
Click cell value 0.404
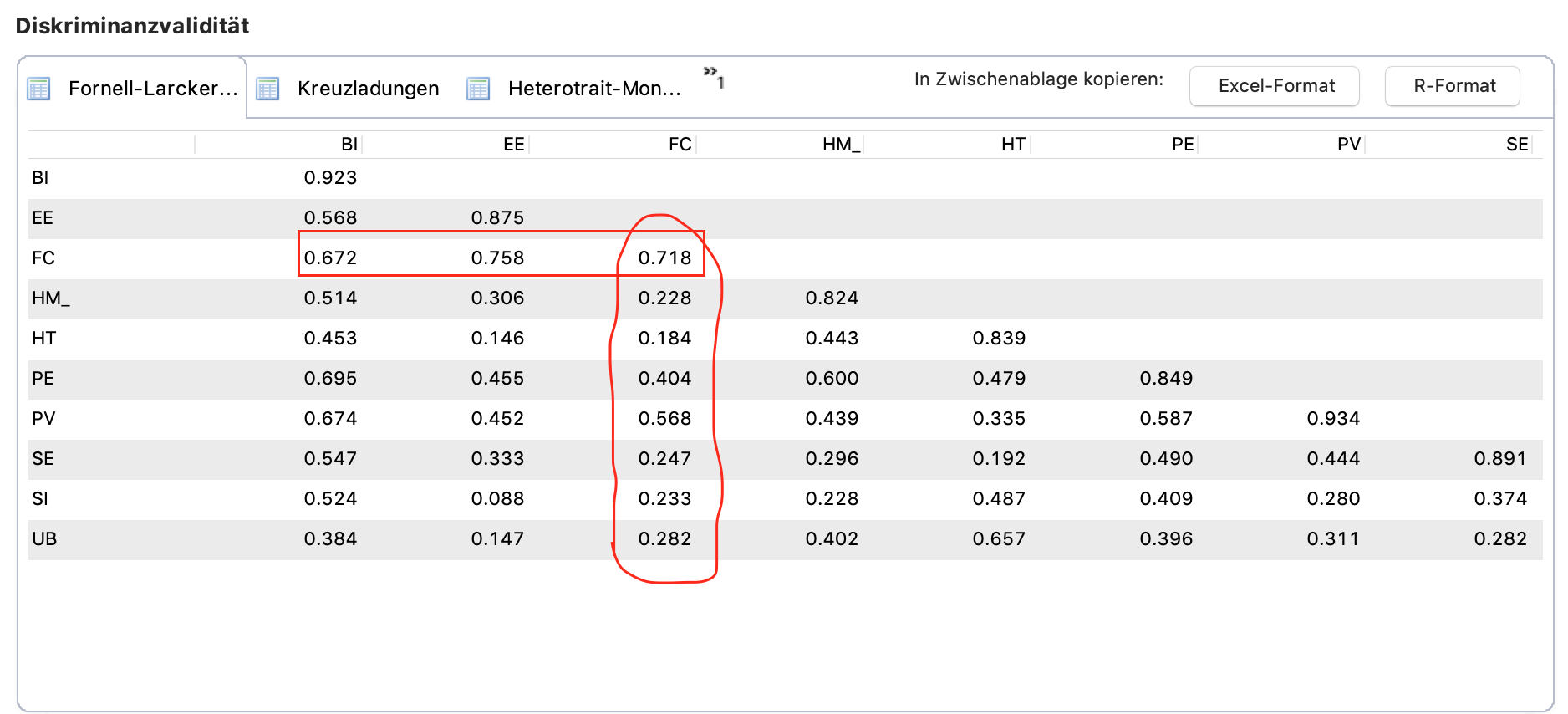664,379
